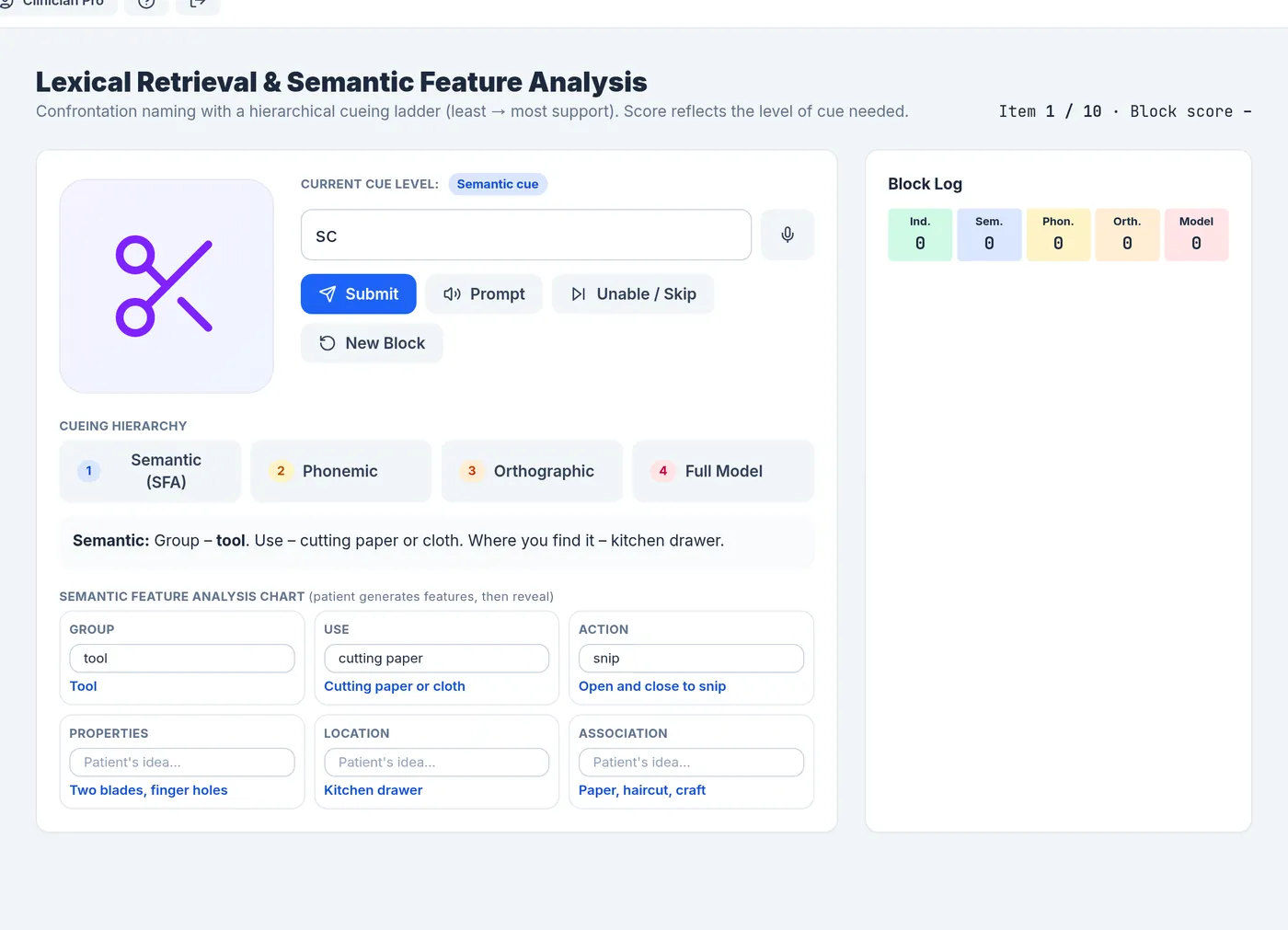Click the orange Orth. score tile
This screenshot has height=930, width=1288.
click(1127, 235)
